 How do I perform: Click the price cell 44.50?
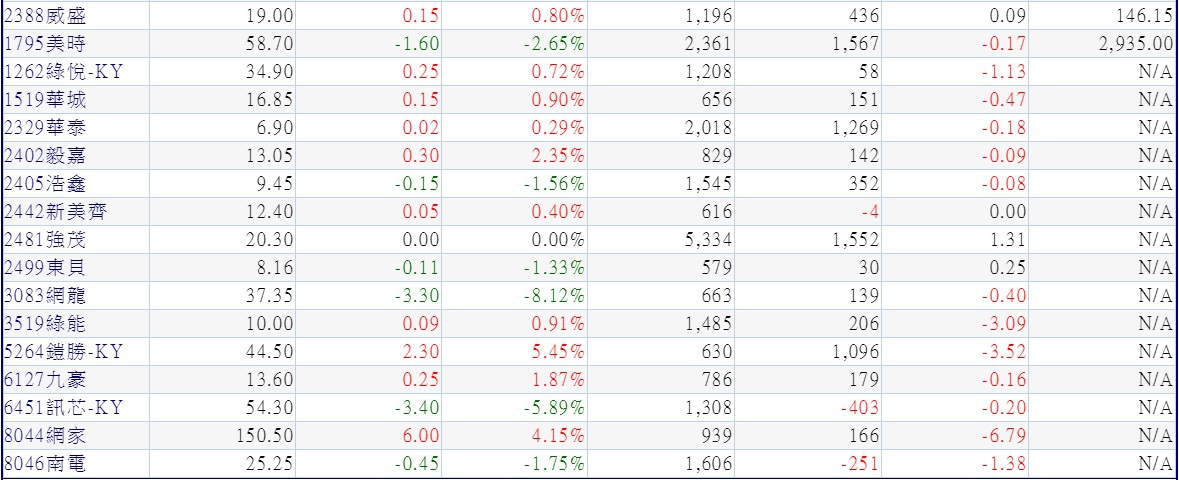[x=269, y=352]
